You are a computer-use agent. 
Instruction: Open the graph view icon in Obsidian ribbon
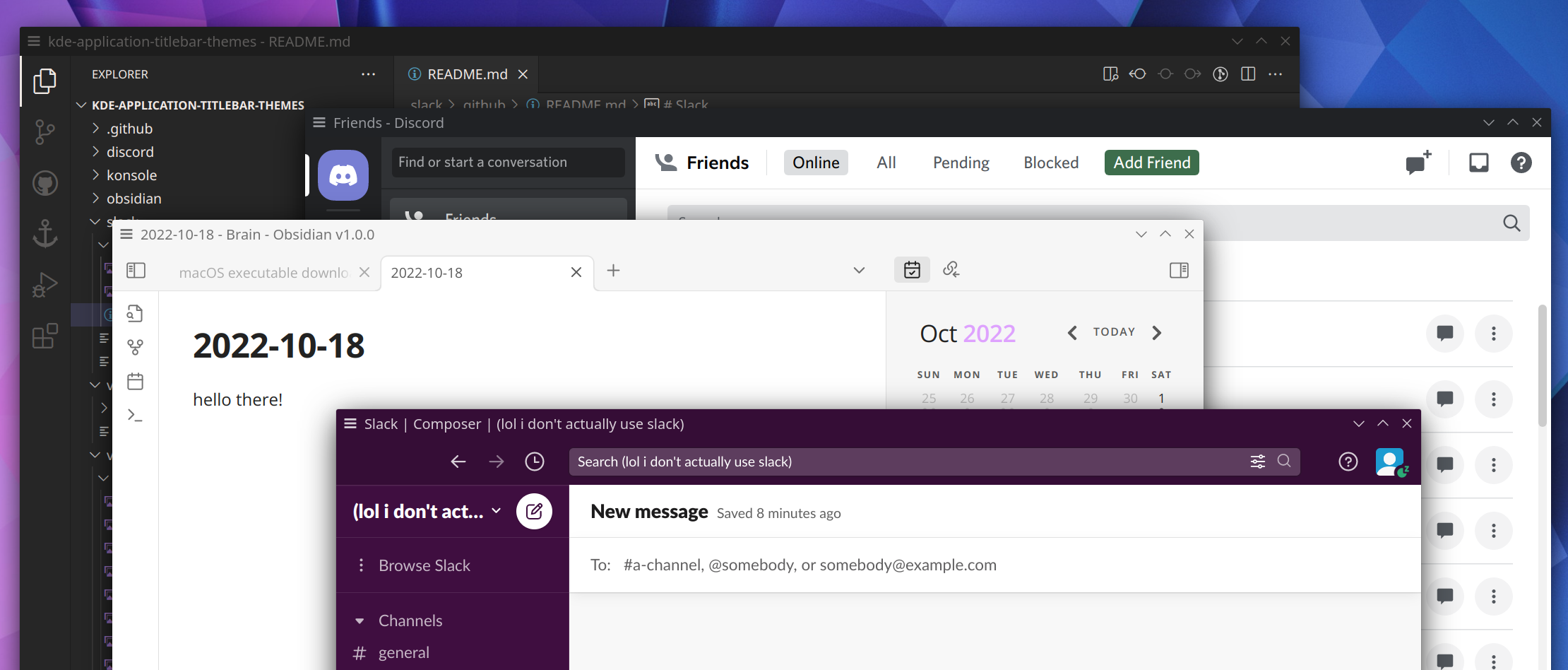[135, 348]
